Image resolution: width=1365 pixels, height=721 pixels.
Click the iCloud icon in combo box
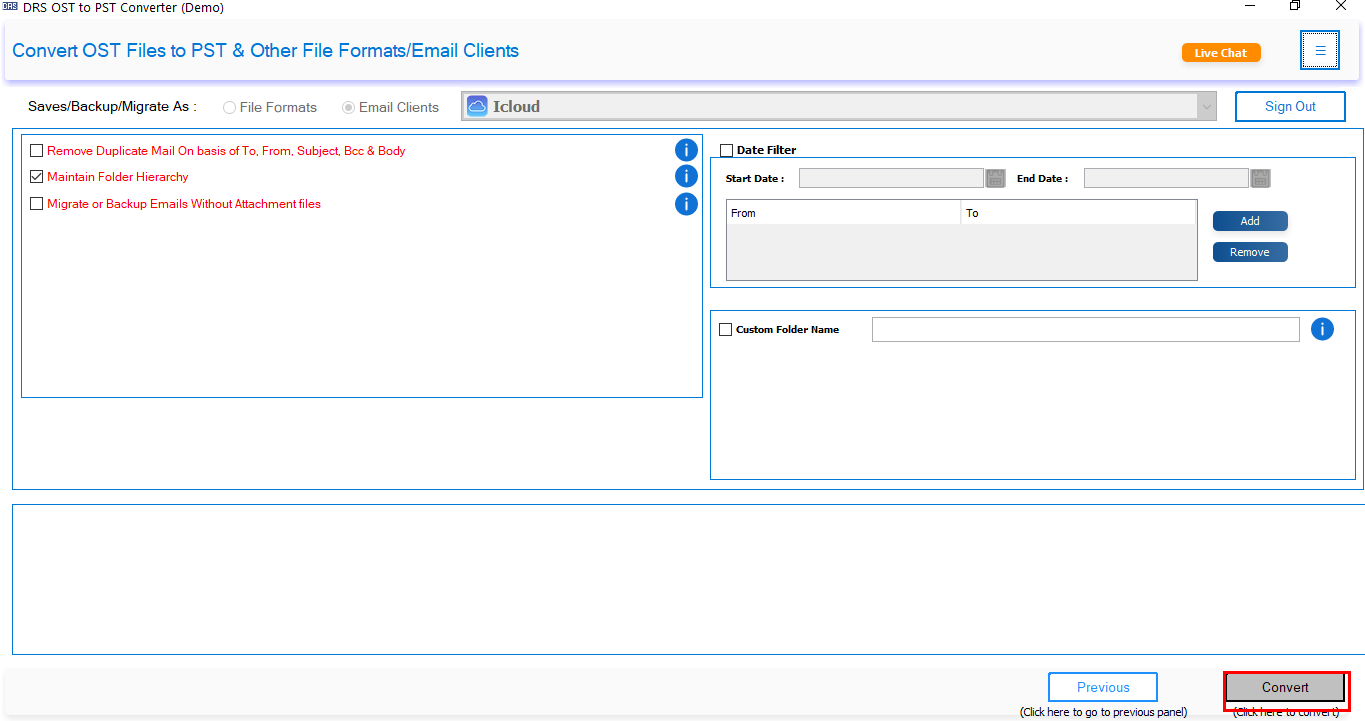tap(477, 107)
